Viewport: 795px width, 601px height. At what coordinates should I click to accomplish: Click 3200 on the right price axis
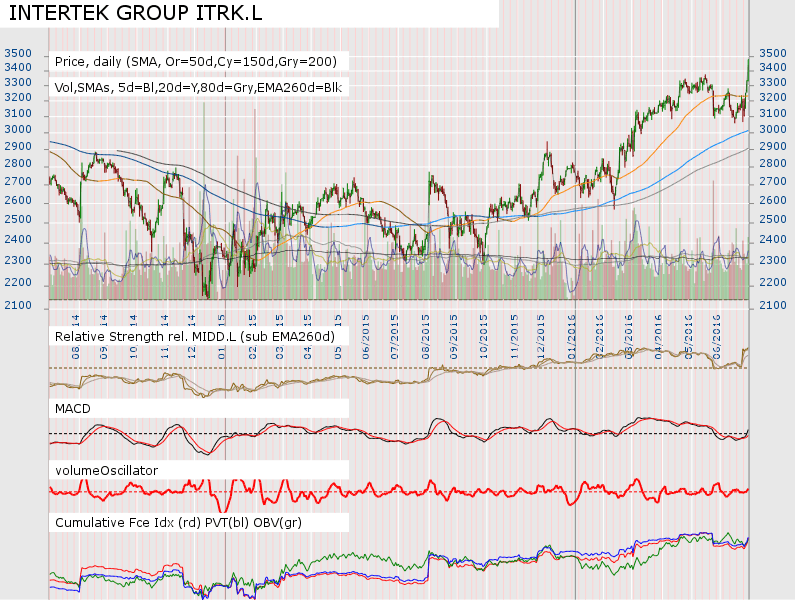[x=773, y=97]
